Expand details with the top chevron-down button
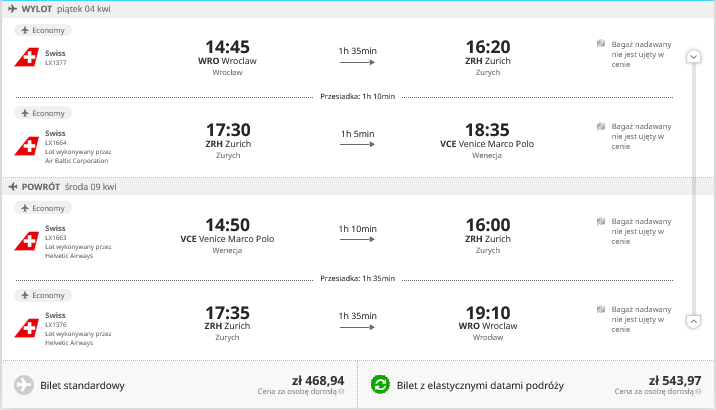716x410 pixels. [x=694, y=57]
